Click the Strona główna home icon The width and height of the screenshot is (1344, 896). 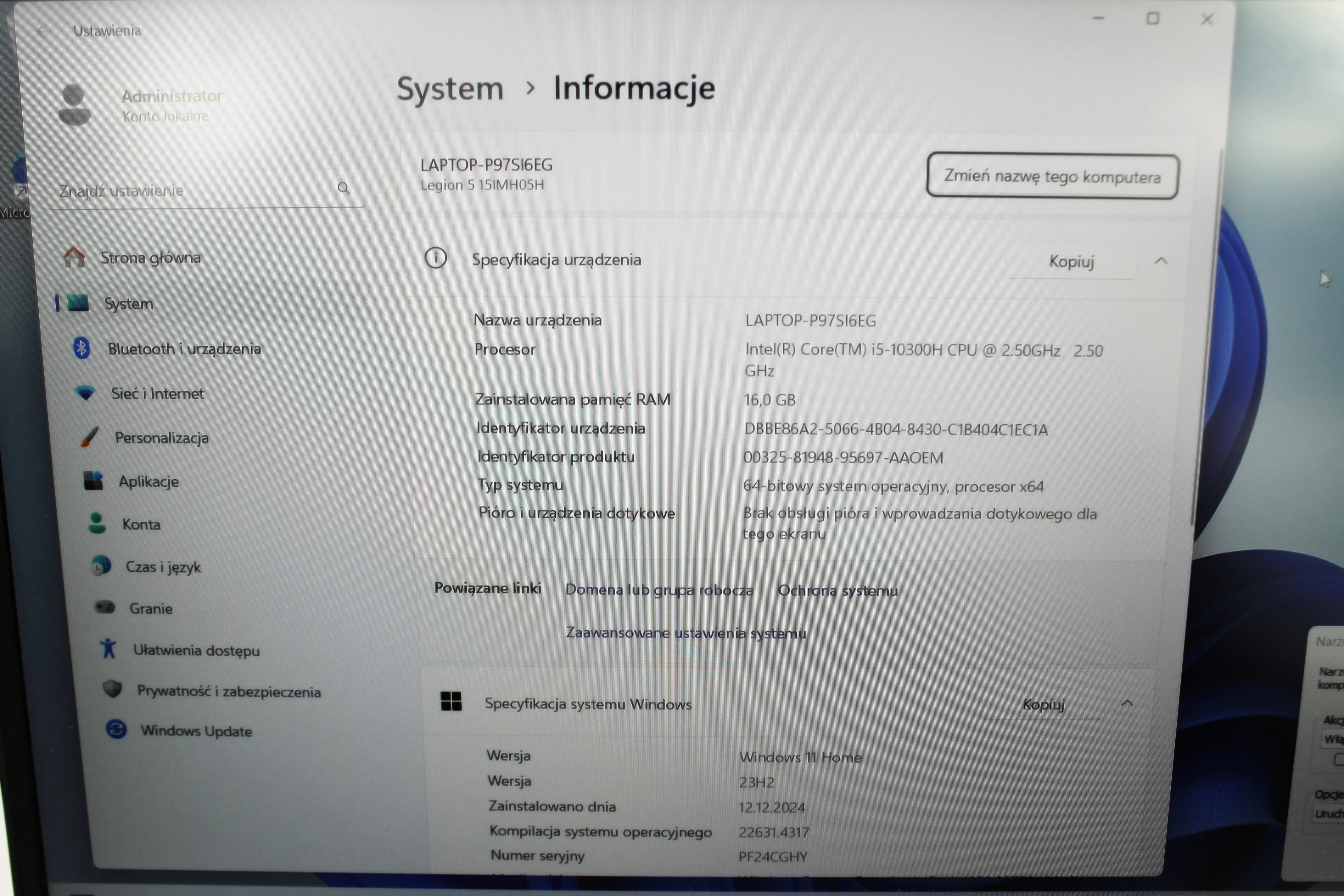[x=74, y=257]
